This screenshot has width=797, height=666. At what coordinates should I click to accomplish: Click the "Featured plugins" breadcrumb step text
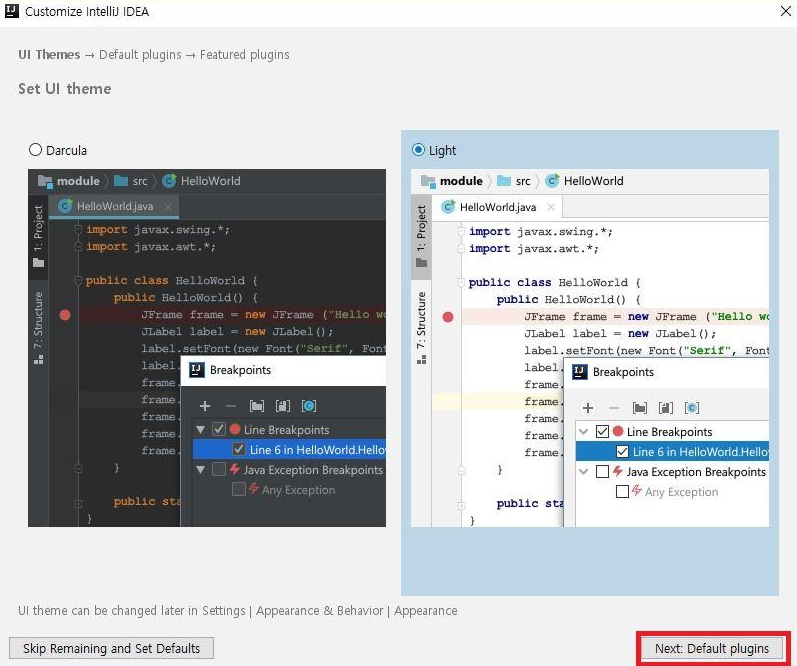point(244,54)
